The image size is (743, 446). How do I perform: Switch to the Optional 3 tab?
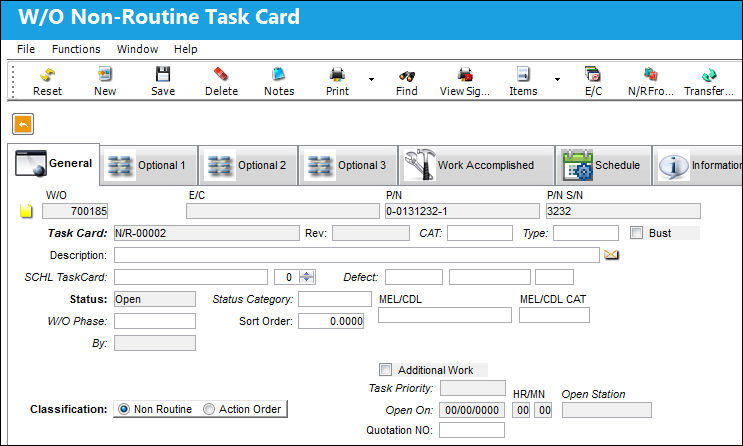(x=348, y=165)
